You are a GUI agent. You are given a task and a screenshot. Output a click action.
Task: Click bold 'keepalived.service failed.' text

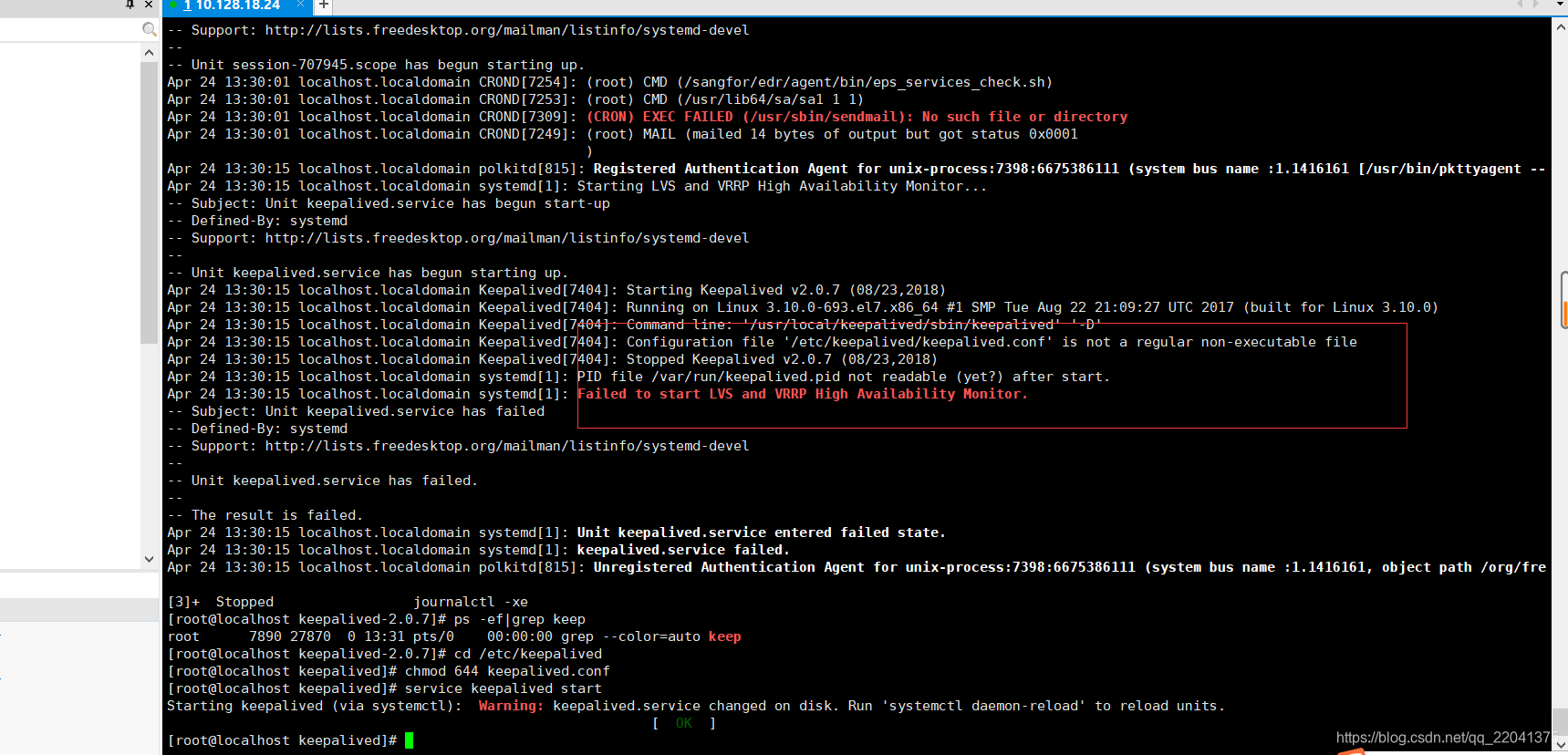click(683, 550)
